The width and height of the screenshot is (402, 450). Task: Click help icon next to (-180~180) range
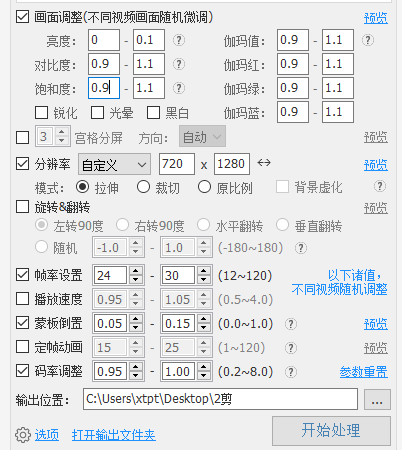click(301, 248)
